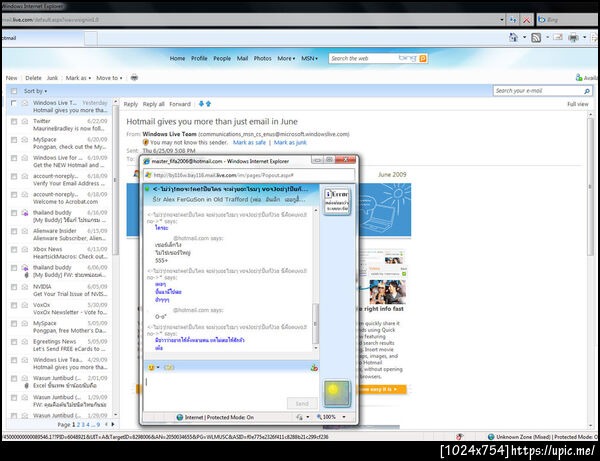Go to previous page arrow in pager

pyautogui.click(x=106, y=424)
